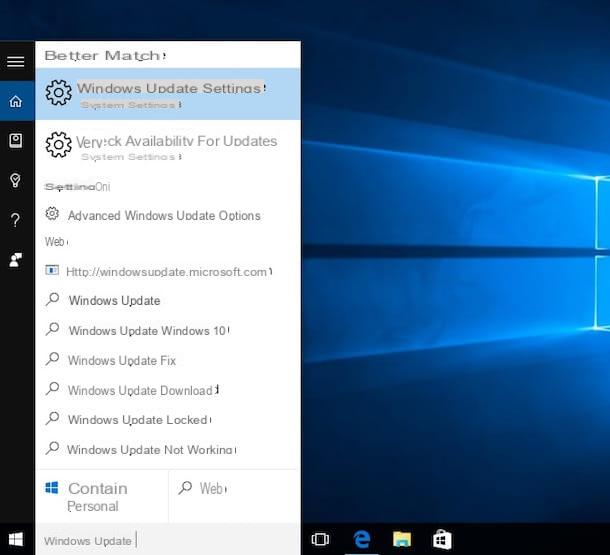The height and width of the screenshot is (555, 610).
Task: Click the Better Match heading
Action: pyautogui.click(x=105, y=56)
